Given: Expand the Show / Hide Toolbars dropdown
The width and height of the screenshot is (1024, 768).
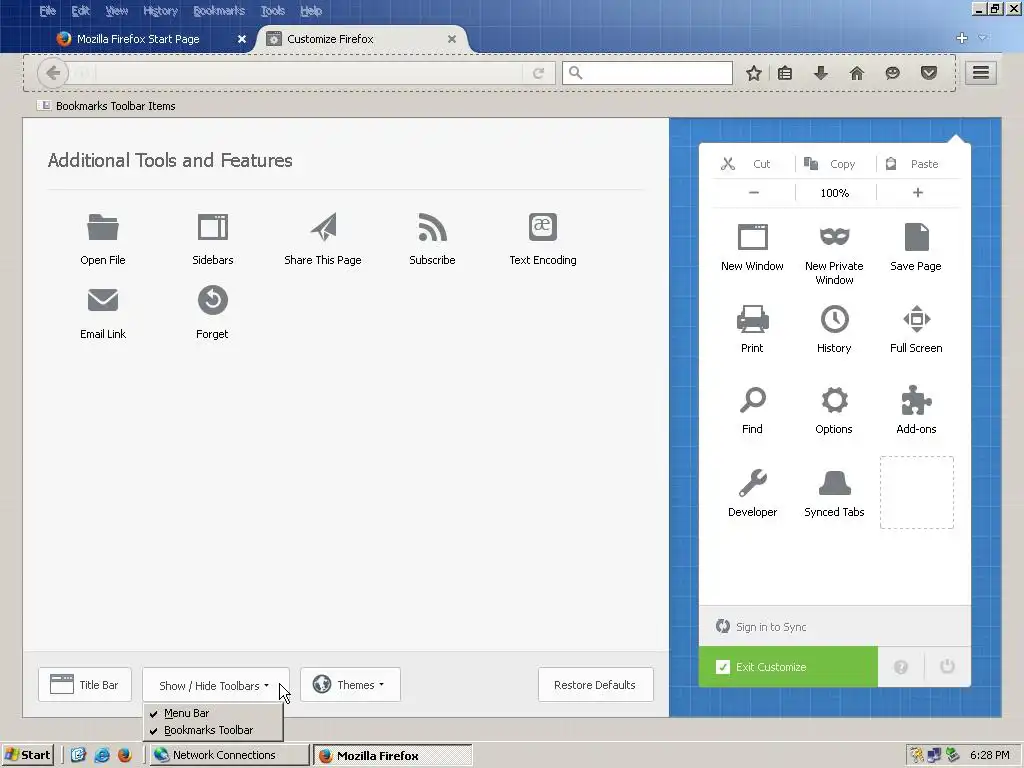Looking at the screenshot, I should (216, 685).
